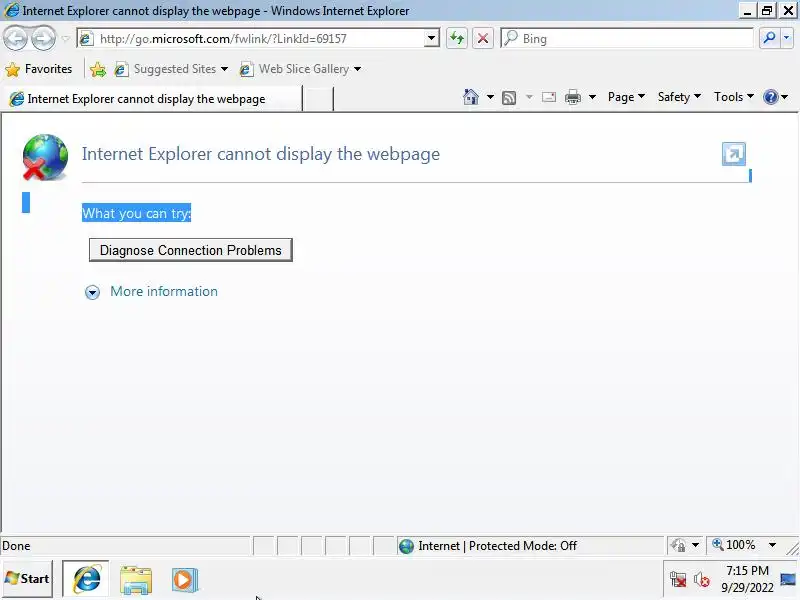Screen dimensions: 800x600
Task: Click the More information link
Action: coord(164,291)
